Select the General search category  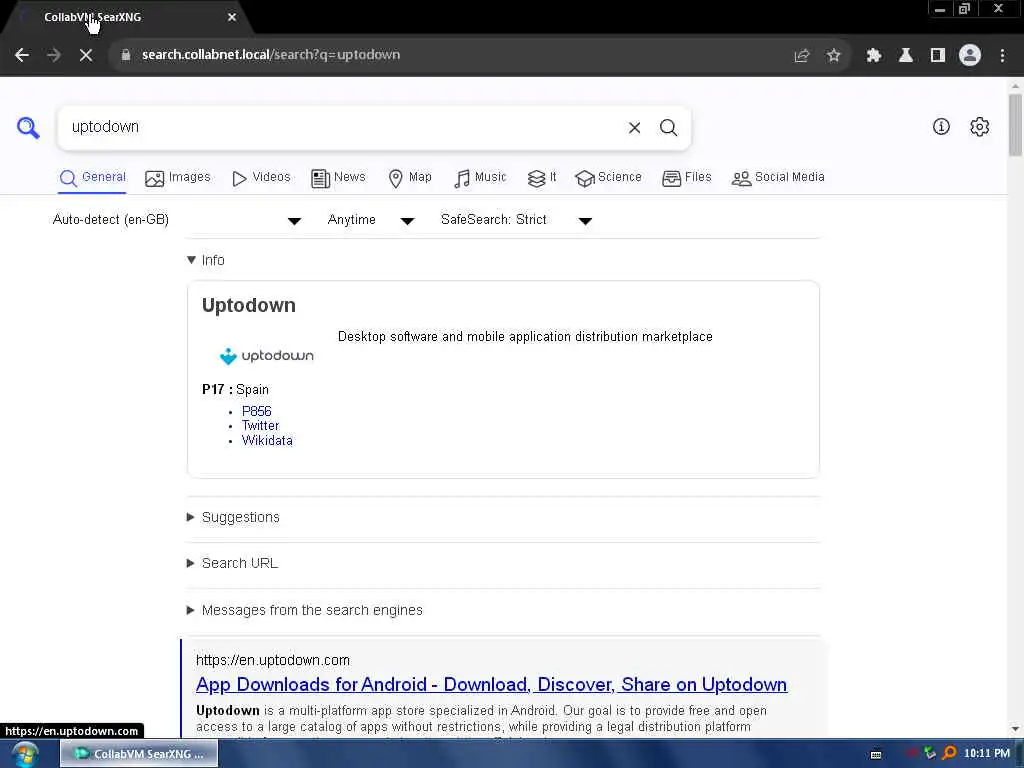(93, 178)
